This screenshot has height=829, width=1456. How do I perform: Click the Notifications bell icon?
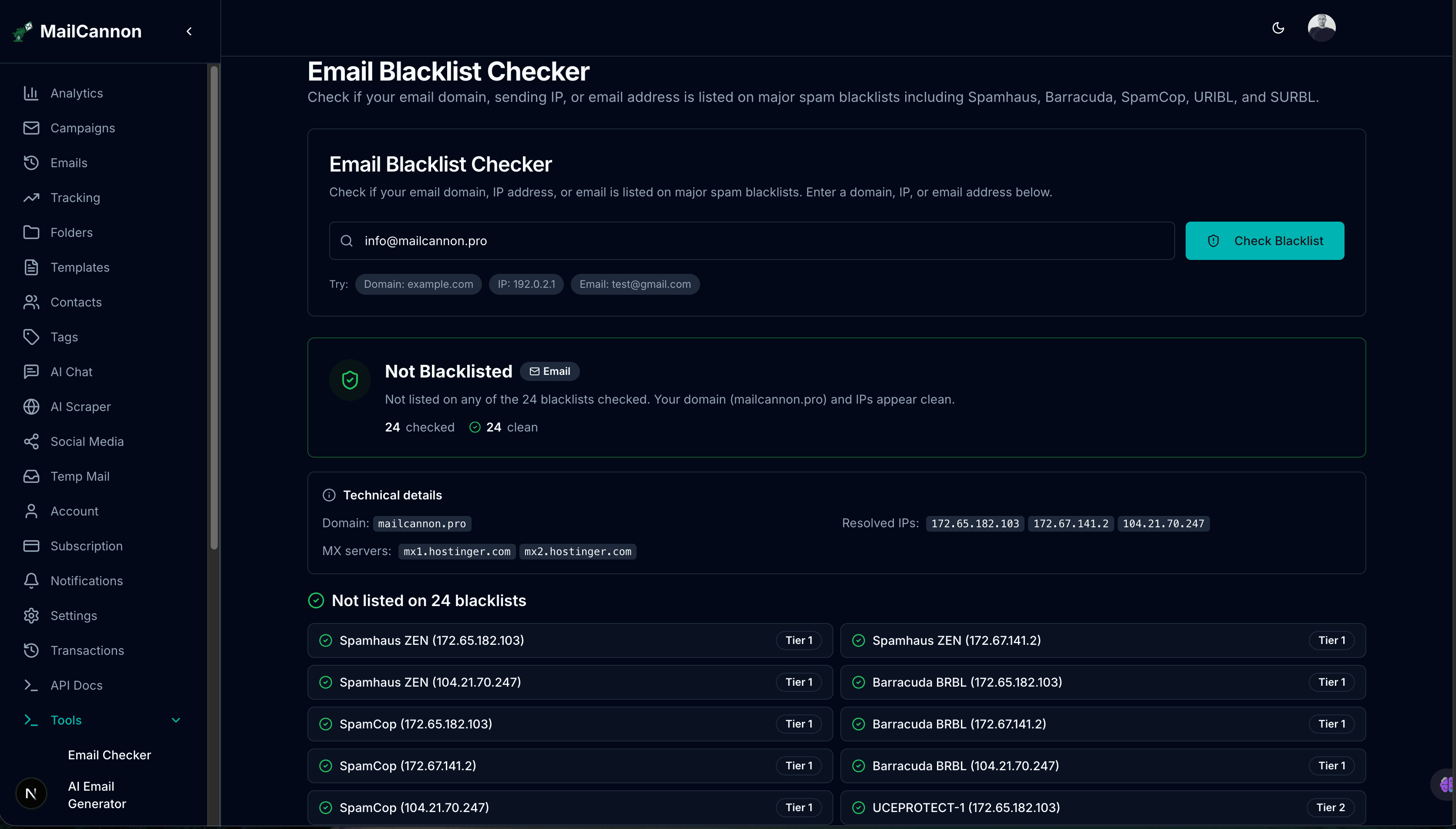[31, 581]
